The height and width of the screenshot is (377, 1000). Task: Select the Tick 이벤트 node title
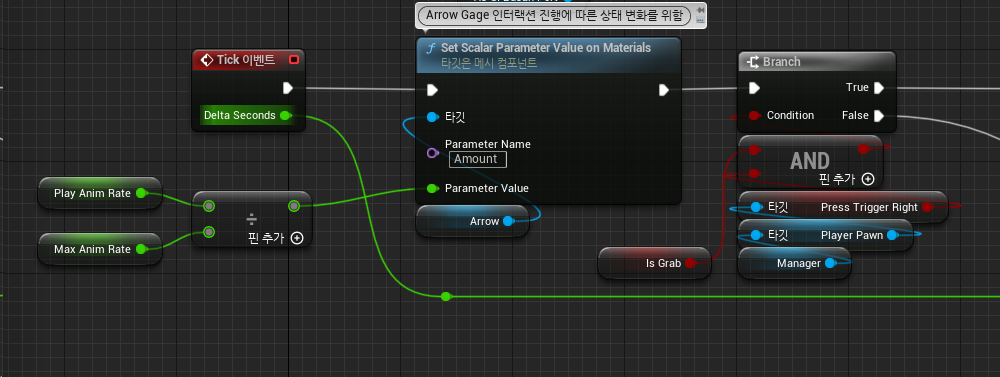point(246,60)
